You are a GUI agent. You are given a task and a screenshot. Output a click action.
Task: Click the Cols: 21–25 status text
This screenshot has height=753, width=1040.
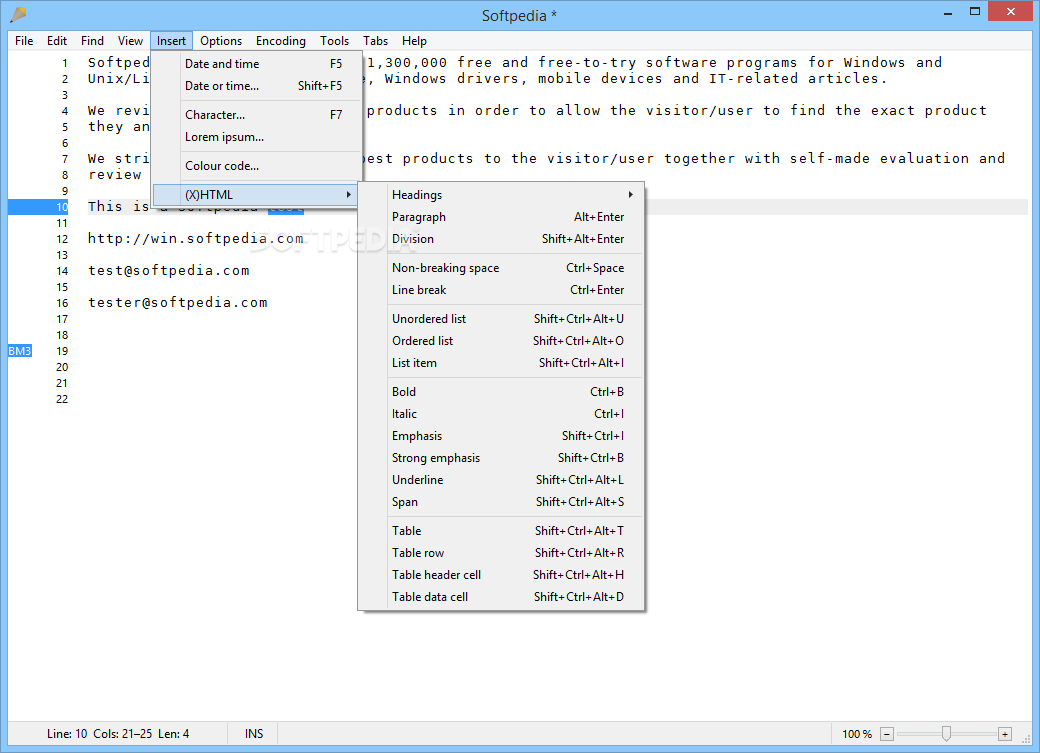(123, 734)
